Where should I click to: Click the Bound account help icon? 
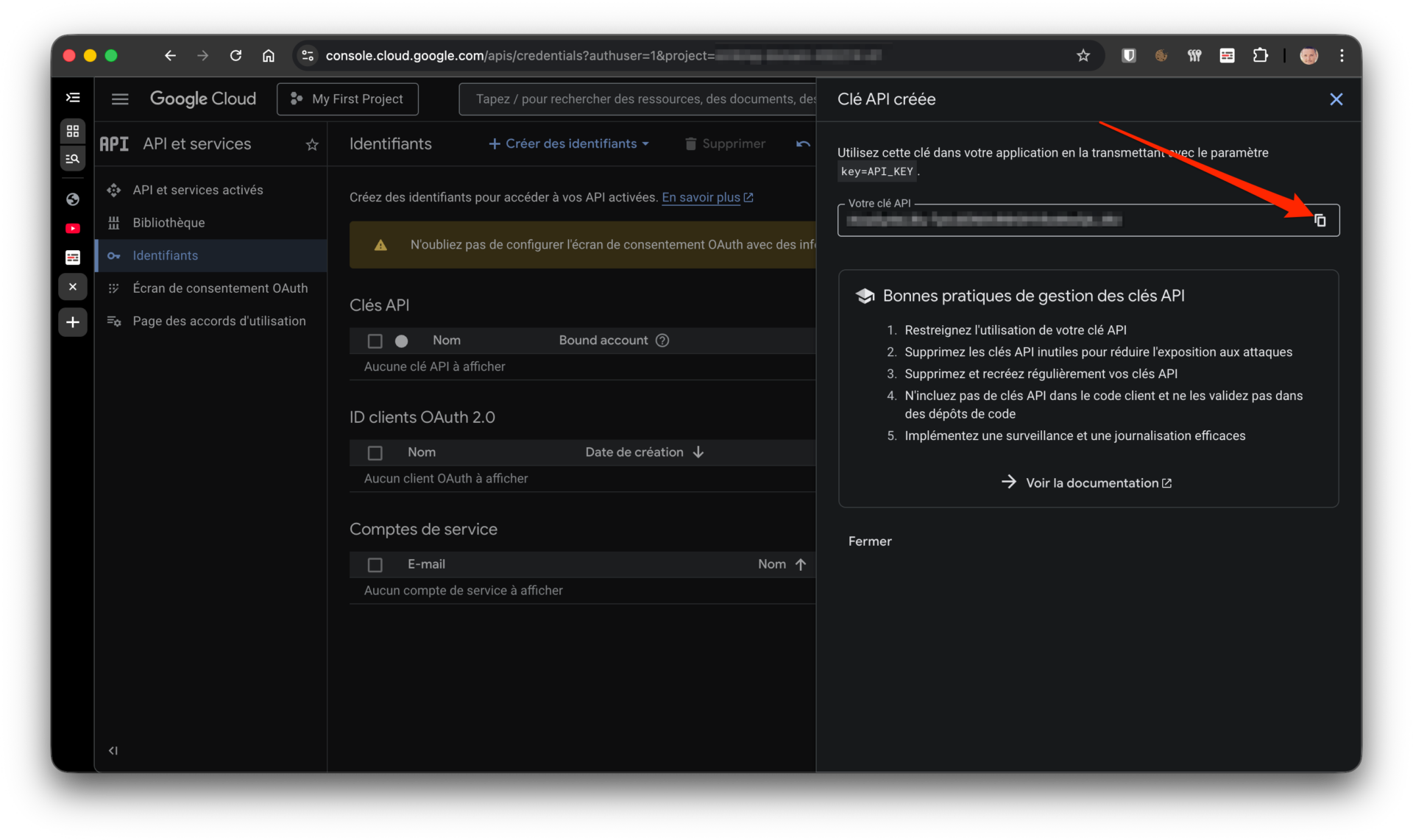coord(662,341)
